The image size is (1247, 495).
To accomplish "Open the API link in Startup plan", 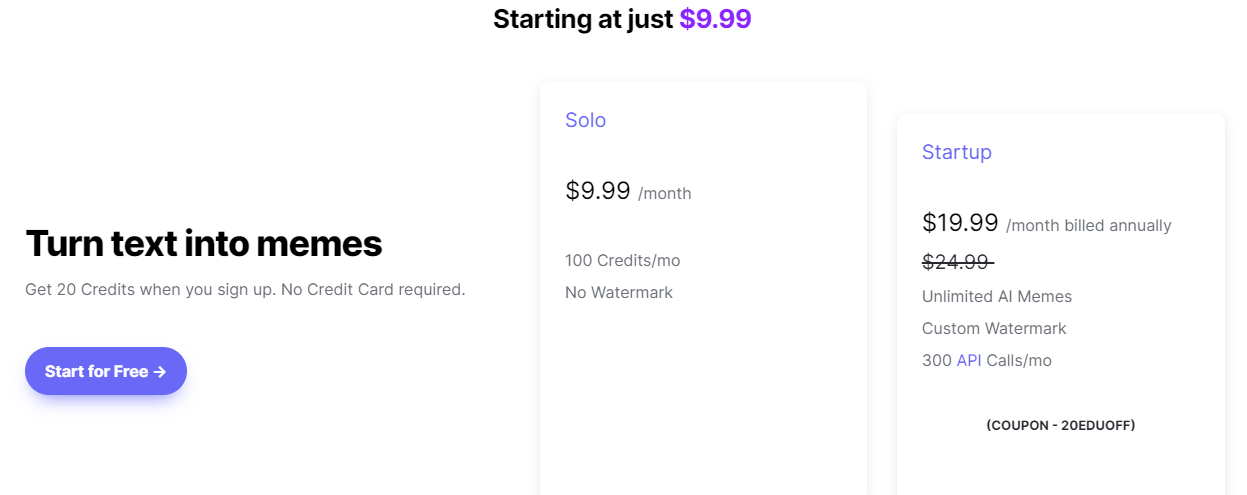I will [968, 360].
